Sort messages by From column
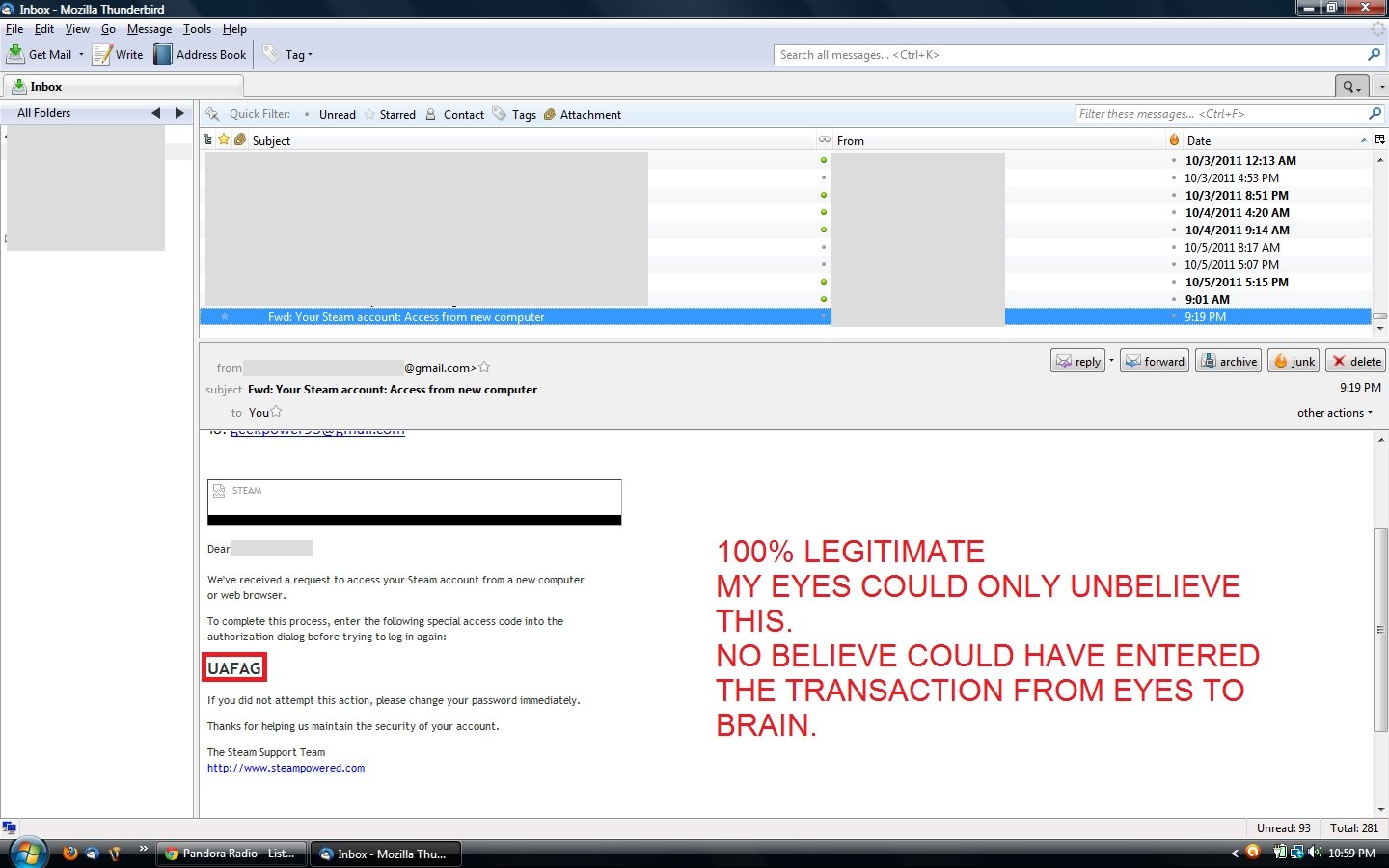Viewport: 1389px width, 868px height. click(998, 140)
